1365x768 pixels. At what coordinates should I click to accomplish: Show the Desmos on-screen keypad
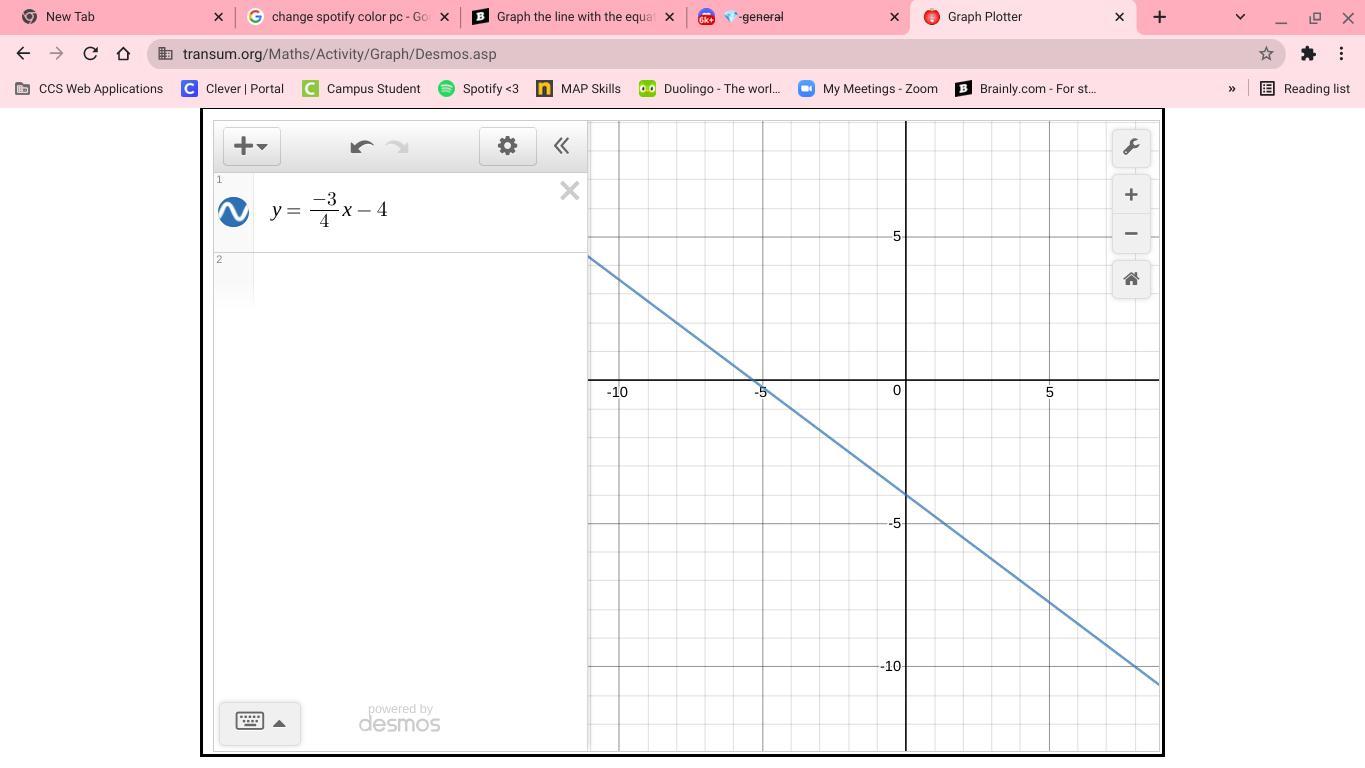260,722
